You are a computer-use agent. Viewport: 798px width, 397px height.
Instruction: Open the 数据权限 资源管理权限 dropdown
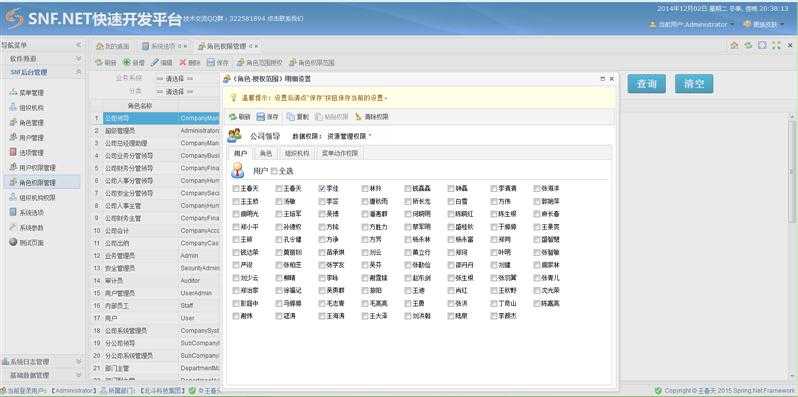pyautogui.click(x=349, y=136)
